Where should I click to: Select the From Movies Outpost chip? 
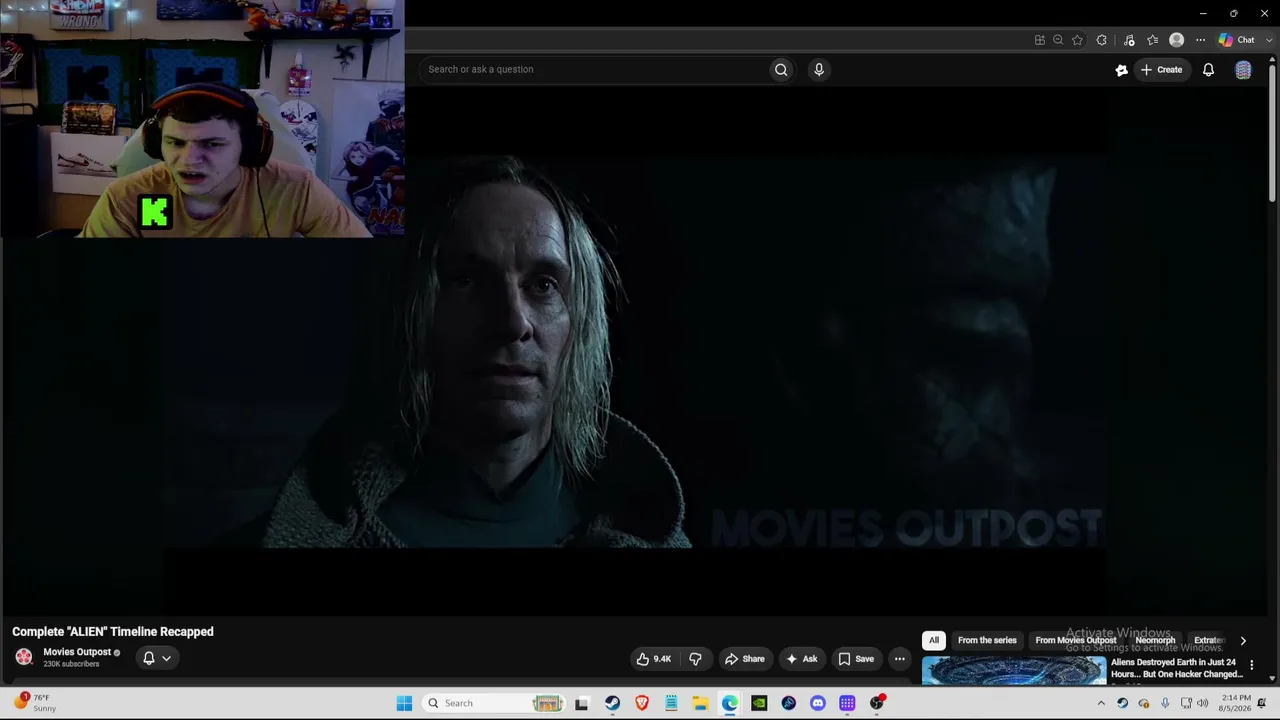pyautogui.click(x=1076, y=640)
